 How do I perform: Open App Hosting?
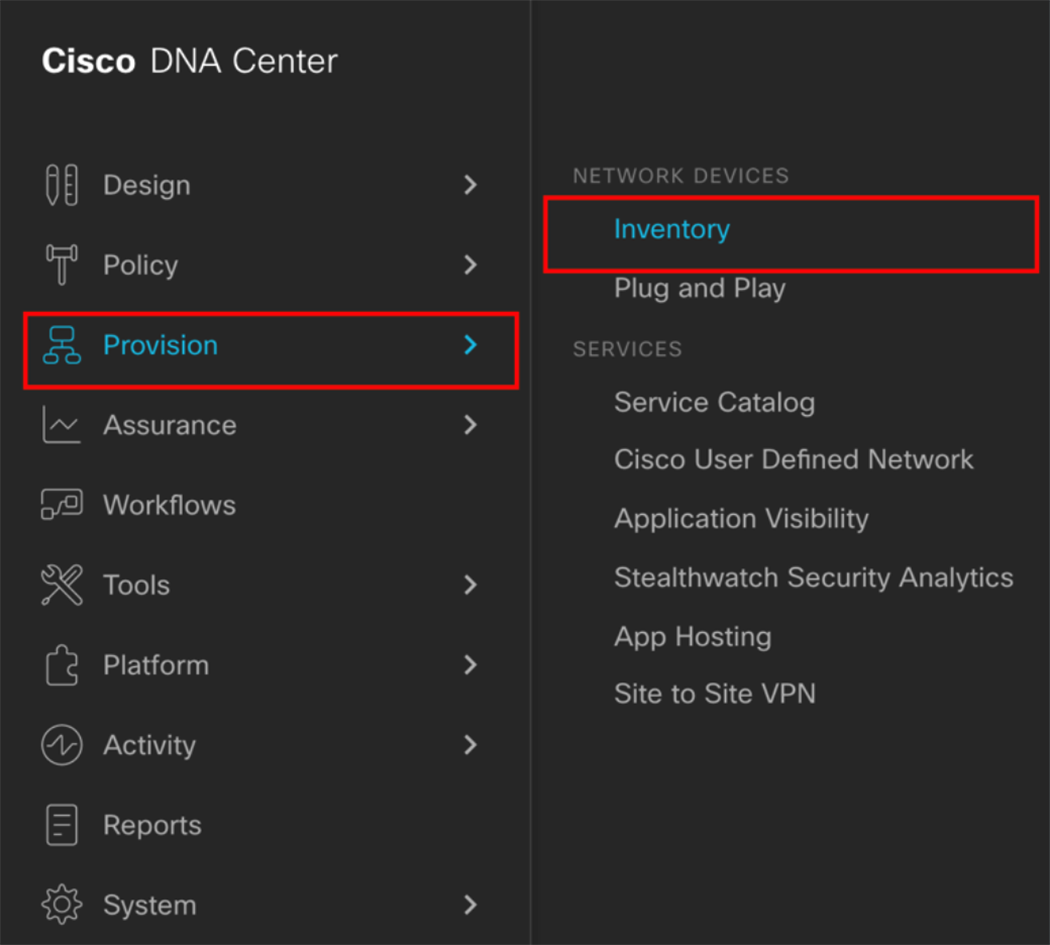click(x=693, y=637)
